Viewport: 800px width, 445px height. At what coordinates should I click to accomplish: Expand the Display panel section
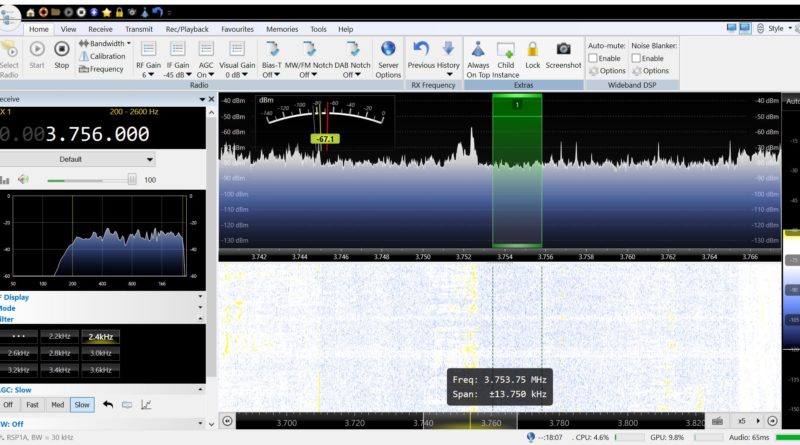200,296
